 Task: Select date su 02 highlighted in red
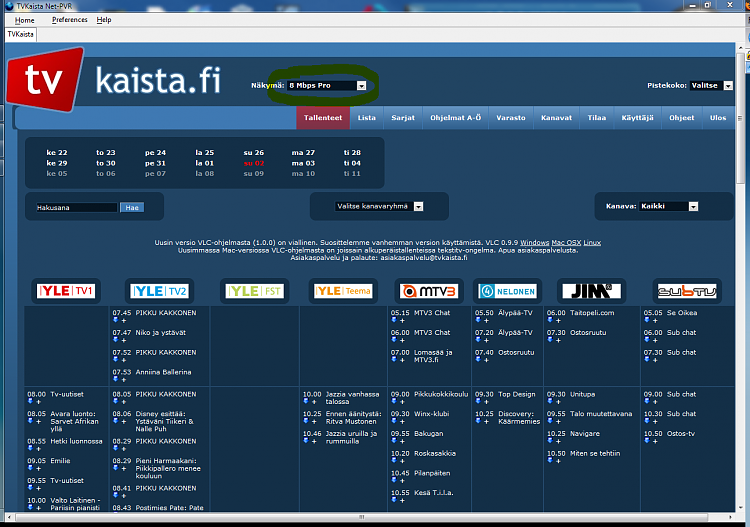[254, 163]
